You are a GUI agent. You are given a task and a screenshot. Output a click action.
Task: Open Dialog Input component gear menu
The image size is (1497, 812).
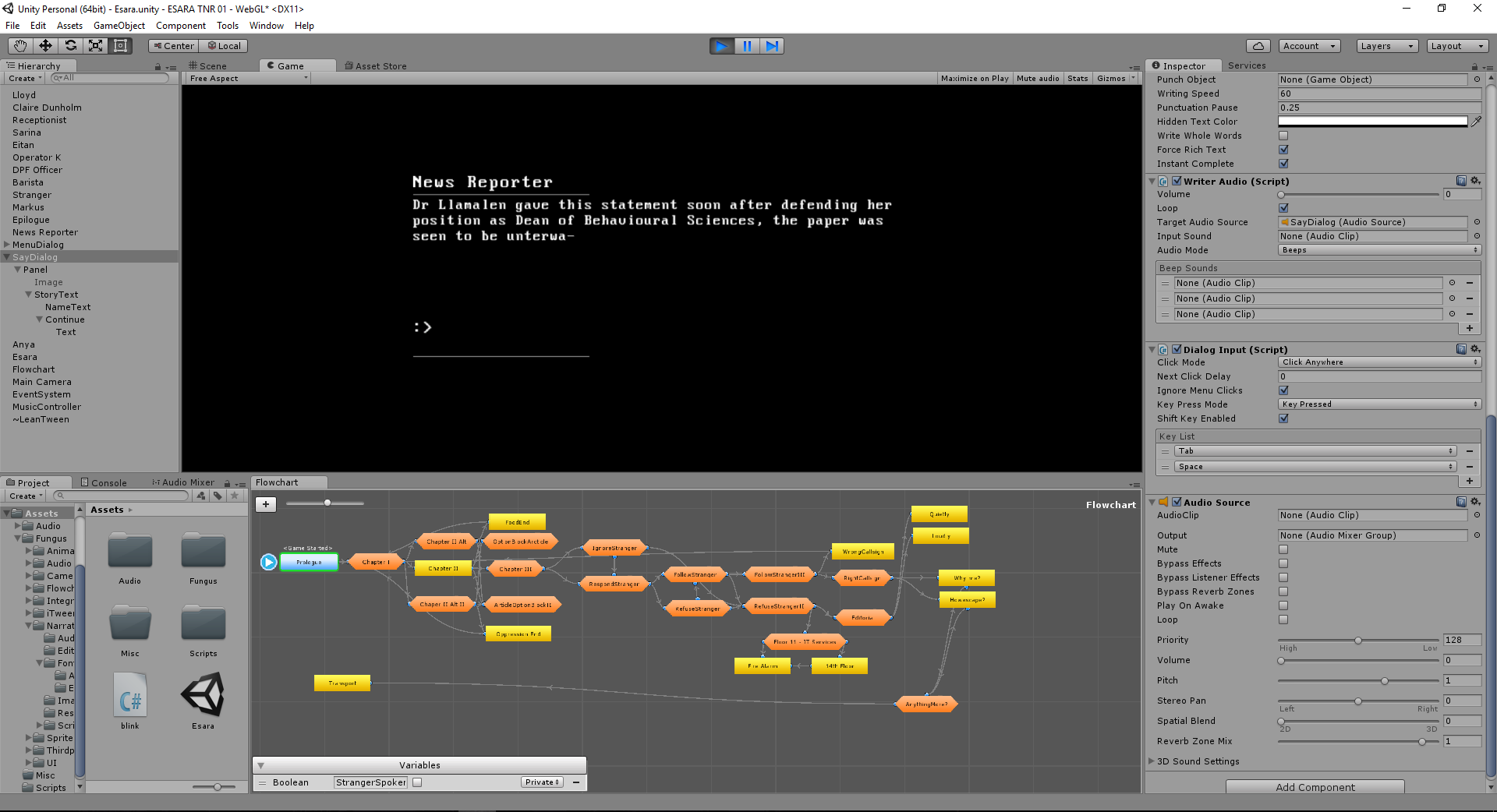point(1475,349)
